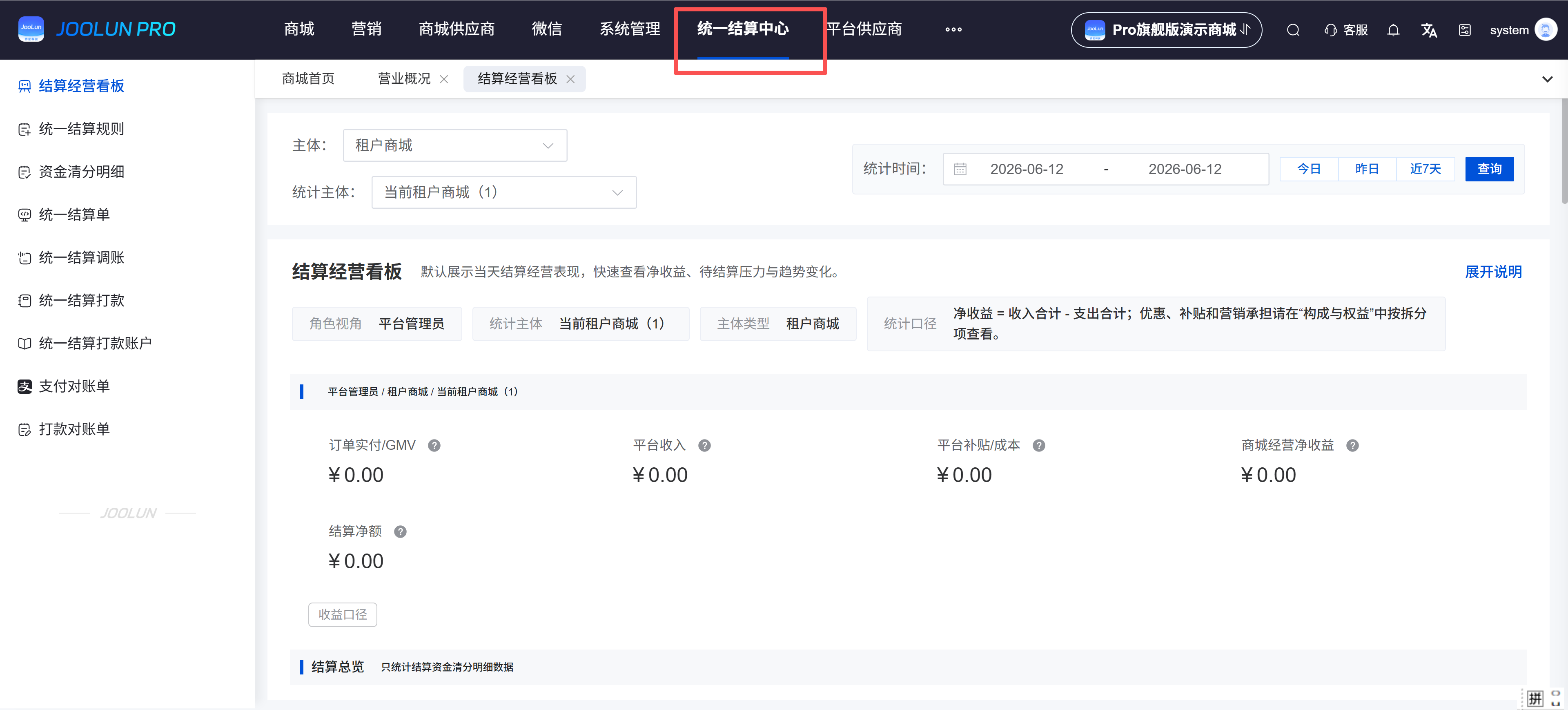Click the blue 查询 button
This screenshot has width=1568, height=710.
pyautogui.click(x=1490, y=169)
